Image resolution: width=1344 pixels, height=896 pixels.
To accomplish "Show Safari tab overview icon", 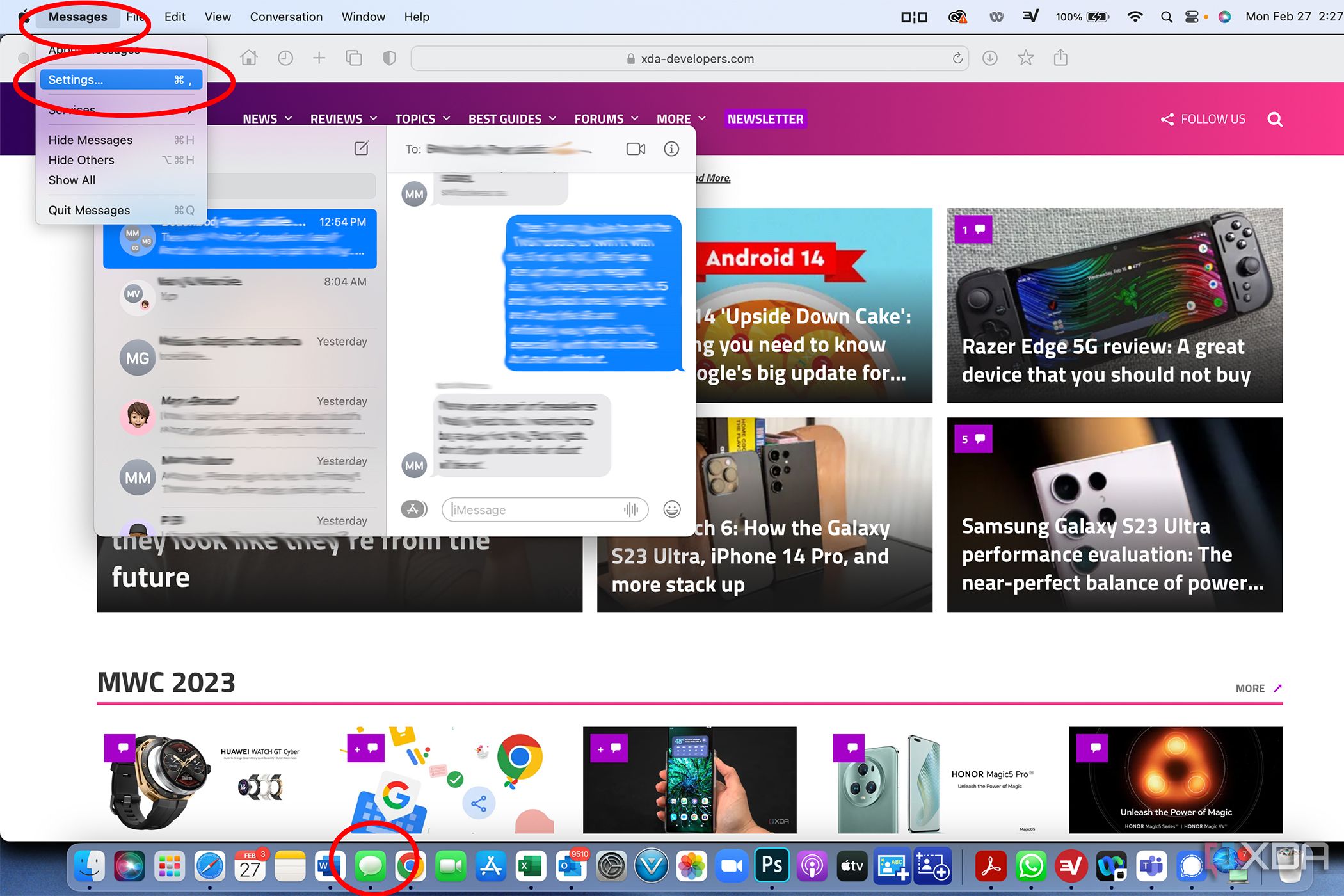I will pos(354,58).
